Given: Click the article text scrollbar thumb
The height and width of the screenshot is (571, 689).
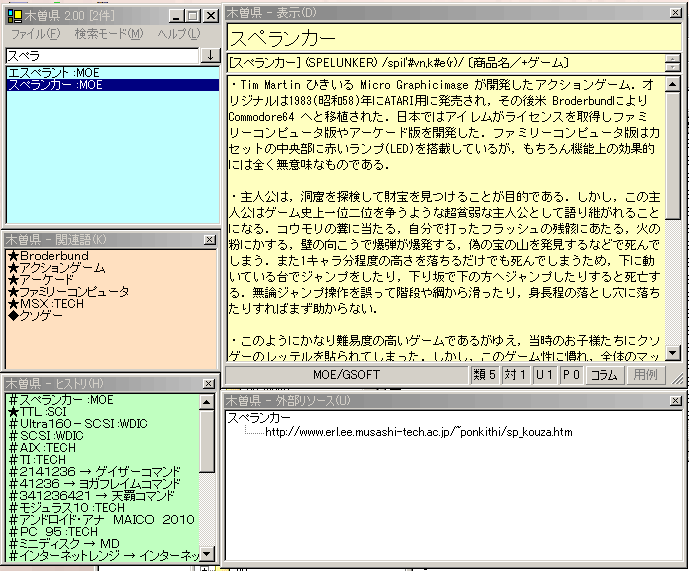Looking at the screenshot, I should [x=673, y=155].
